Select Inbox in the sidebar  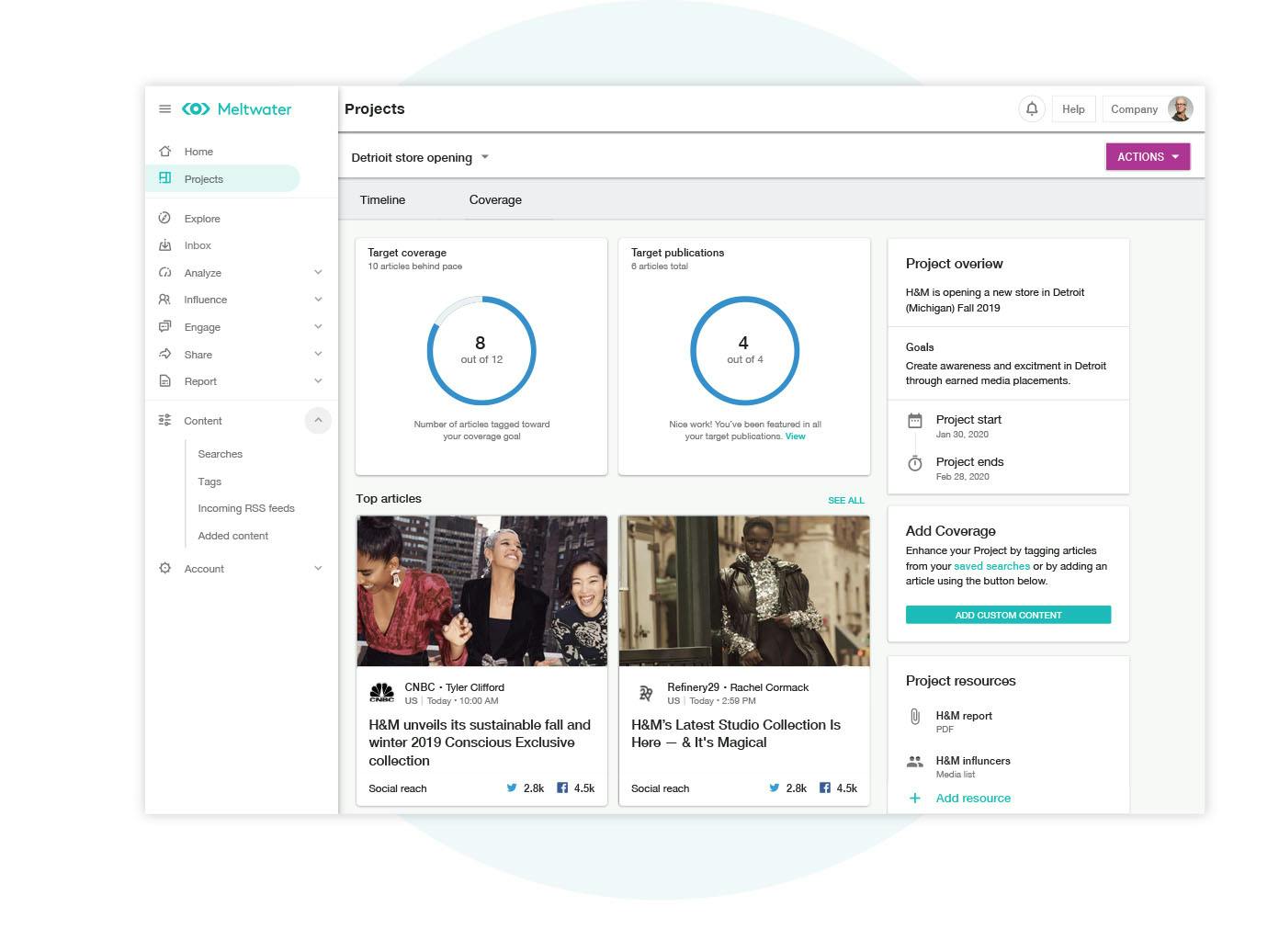click(x=198, y=245)
